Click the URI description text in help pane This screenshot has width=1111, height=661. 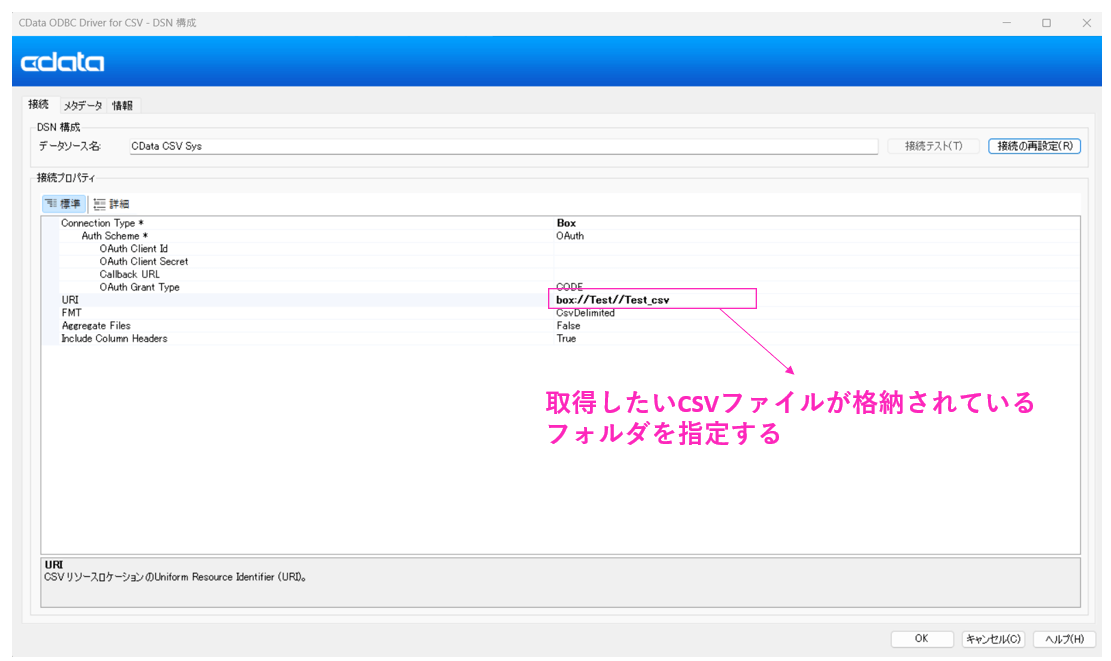pos(176,577)
